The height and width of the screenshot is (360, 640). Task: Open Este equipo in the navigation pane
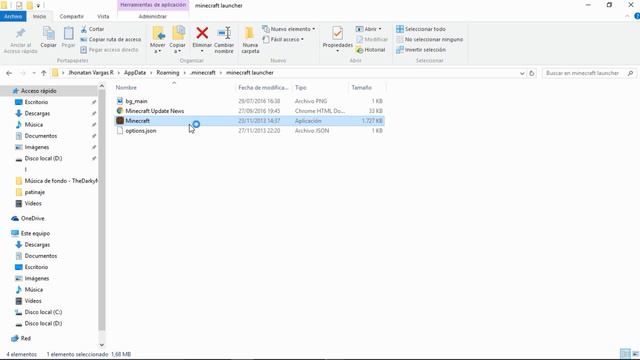(35, 233)
